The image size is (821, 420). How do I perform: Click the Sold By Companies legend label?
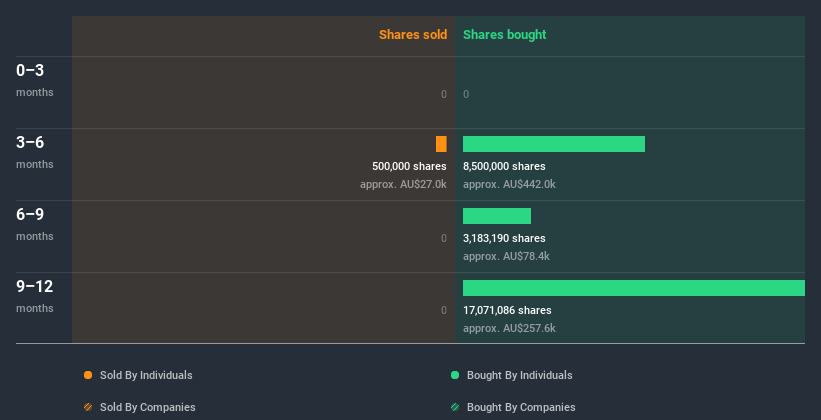(x=148, y=407)
